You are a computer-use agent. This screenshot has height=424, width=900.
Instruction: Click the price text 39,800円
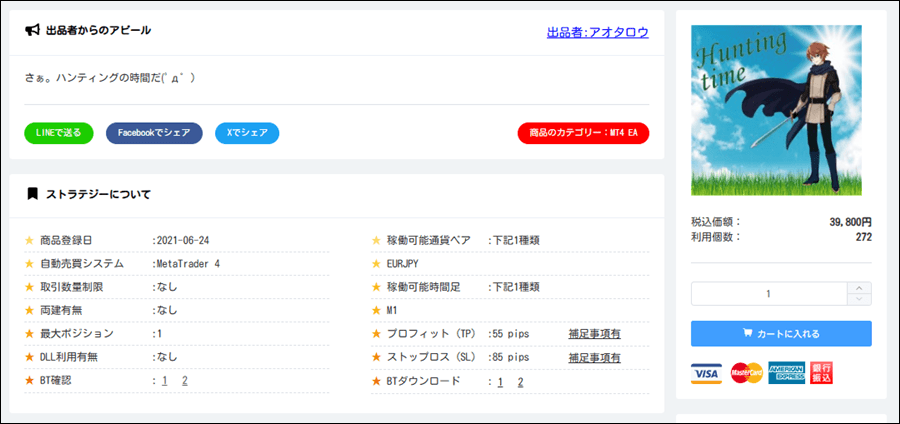click(x=850, y=222)
